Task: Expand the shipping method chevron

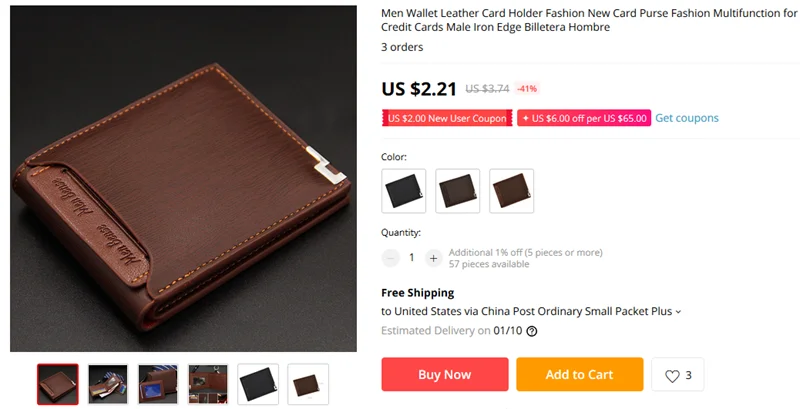Action: pyautogui.click(x=678, y=312)
